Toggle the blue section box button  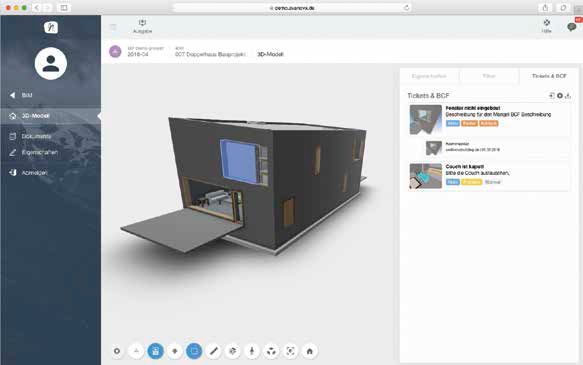pos(155,351)
